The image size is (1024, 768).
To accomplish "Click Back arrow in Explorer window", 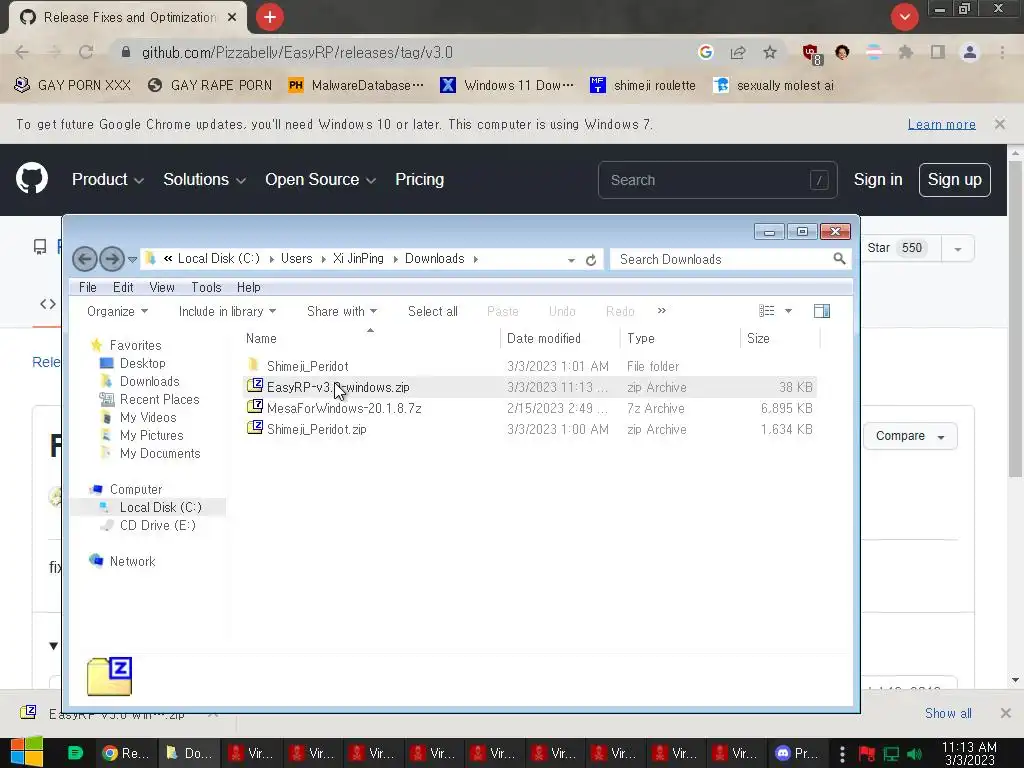I will tap(85, 259).
